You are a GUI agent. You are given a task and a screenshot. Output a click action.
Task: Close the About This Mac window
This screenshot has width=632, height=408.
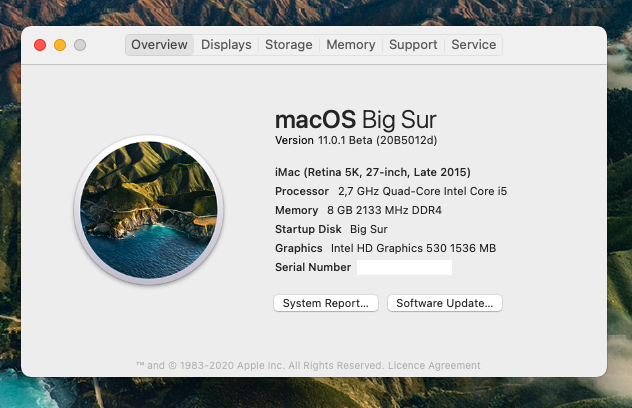click(x=40, y=45)
